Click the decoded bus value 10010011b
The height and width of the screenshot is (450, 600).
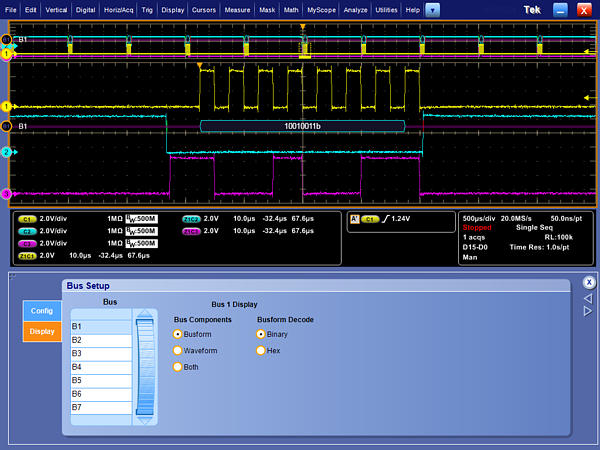(302, 127)
